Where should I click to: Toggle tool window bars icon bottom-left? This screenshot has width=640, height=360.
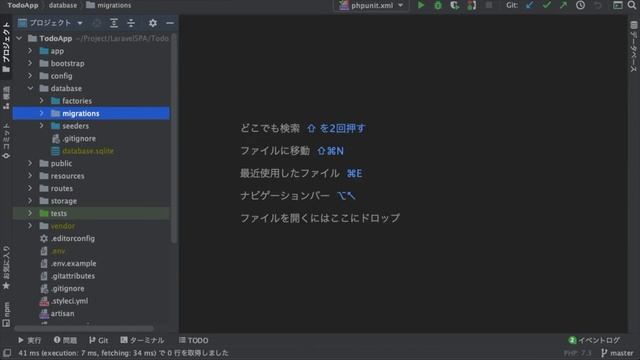click(7, 353)
